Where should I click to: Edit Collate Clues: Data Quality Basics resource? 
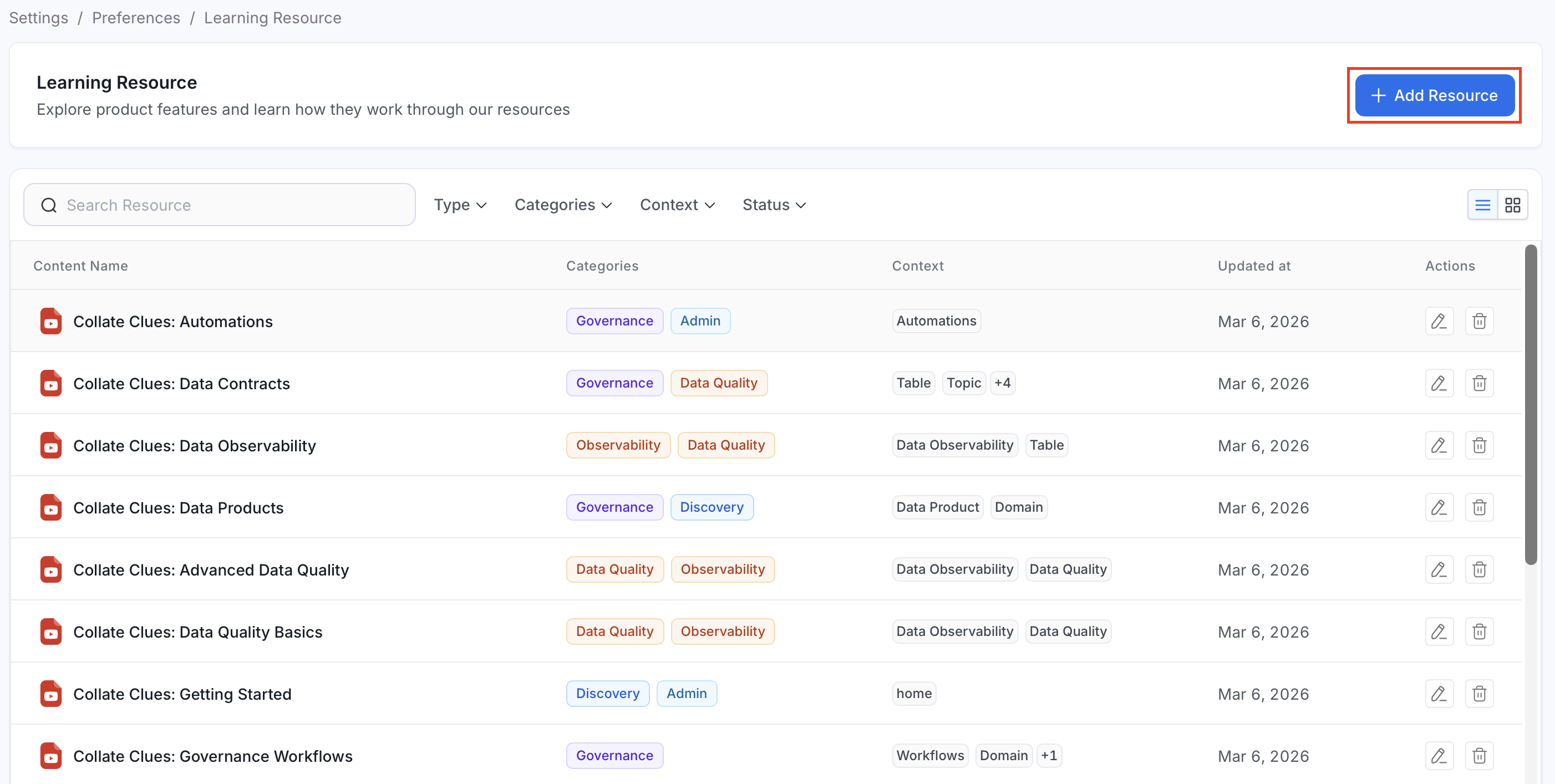[1439, 632]
